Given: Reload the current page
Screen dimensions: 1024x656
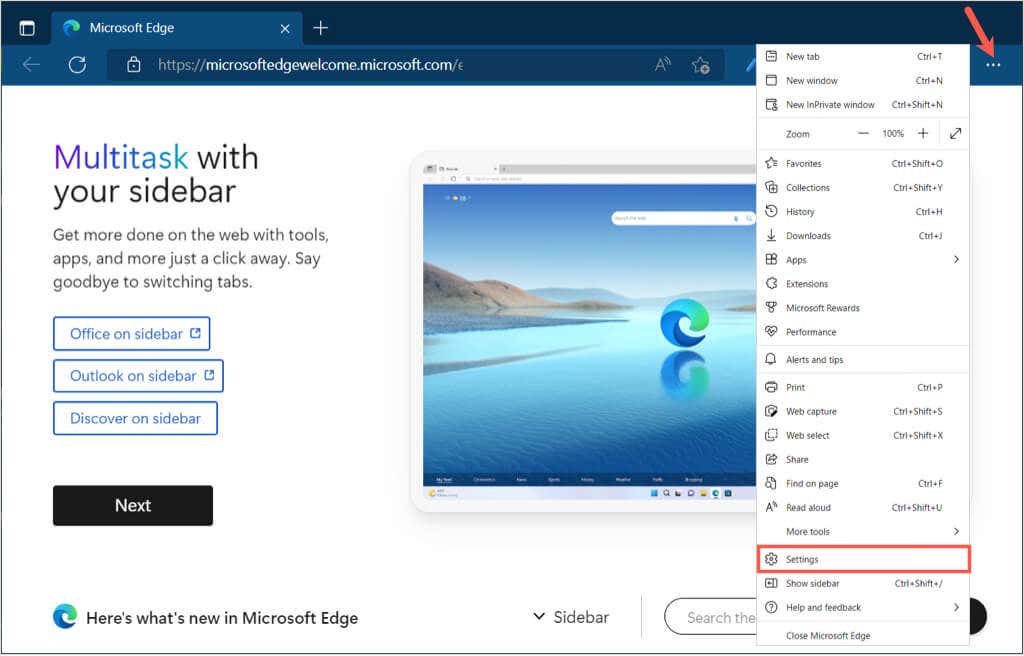Looking at the screenshot, I should [79, 64].
